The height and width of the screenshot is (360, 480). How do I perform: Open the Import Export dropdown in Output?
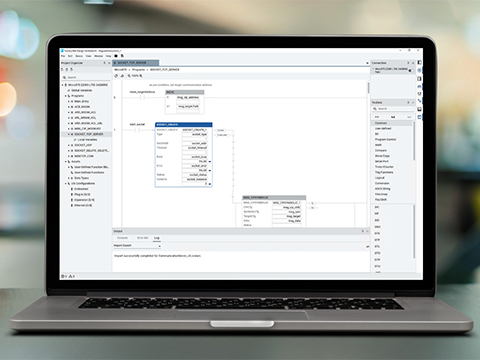(137, 246)
